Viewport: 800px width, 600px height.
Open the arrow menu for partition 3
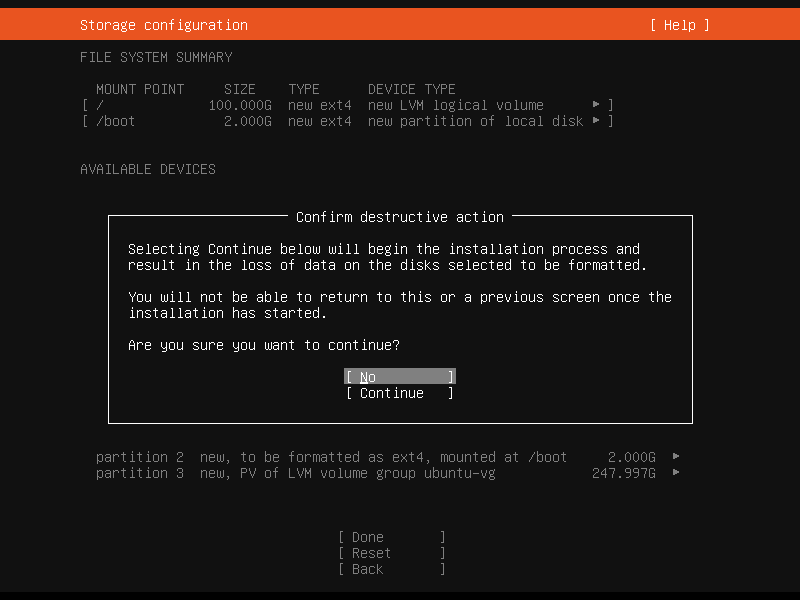[676, 473]
